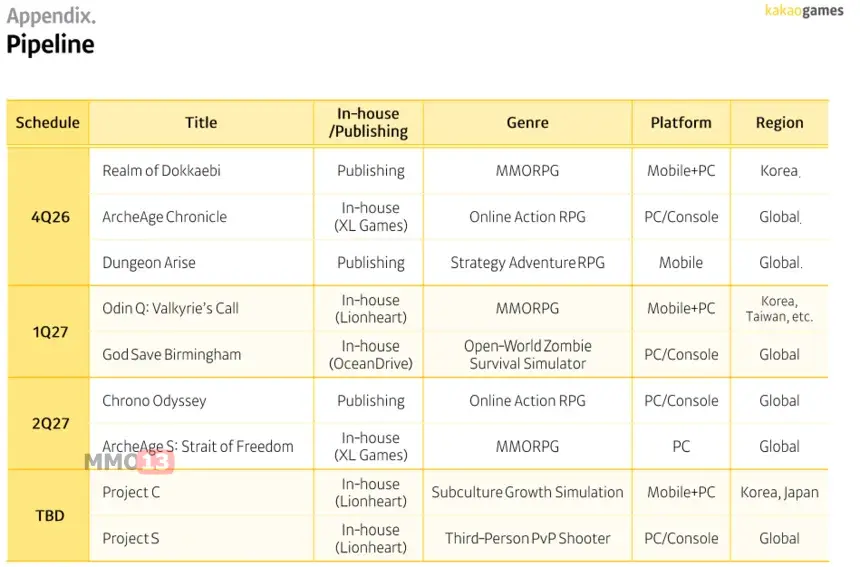Click 'Global' region in ArcheAge S row
This screenshot has width=860, height=567.
pos(779,446)
